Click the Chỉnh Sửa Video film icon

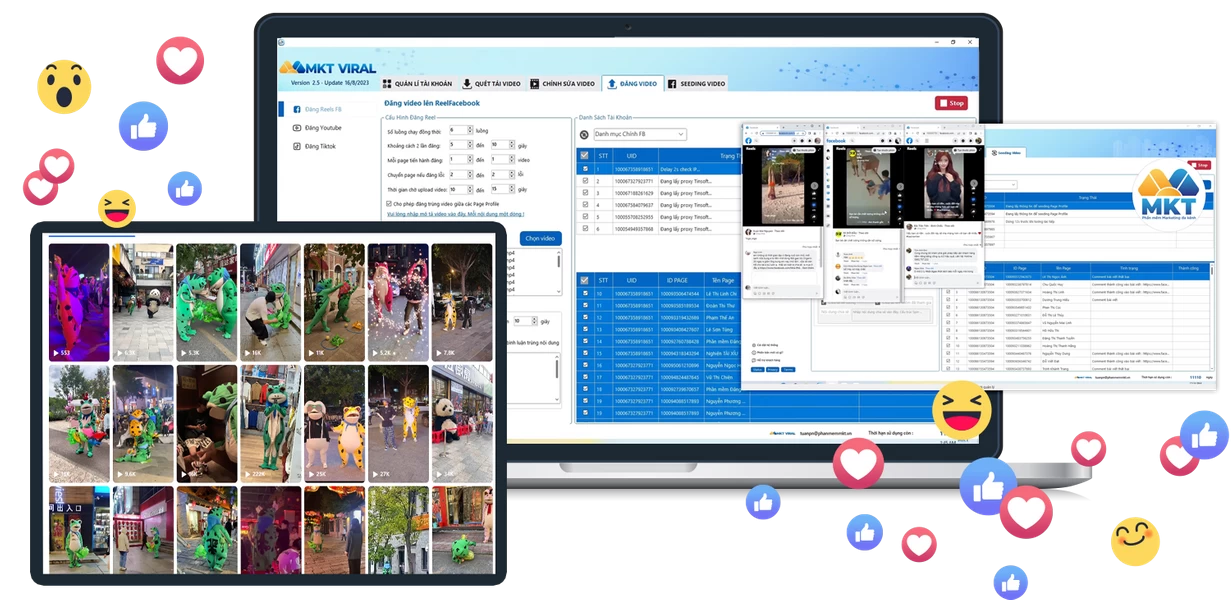pos(535,84)
